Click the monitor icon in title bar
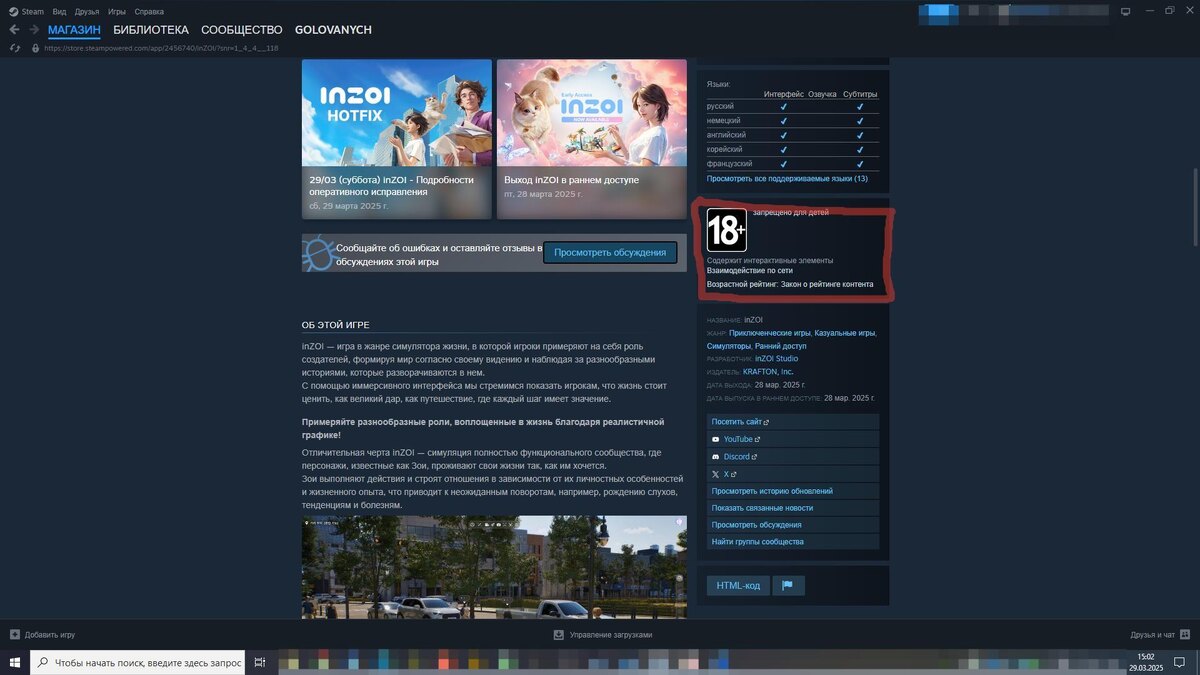 [1125, 11]
